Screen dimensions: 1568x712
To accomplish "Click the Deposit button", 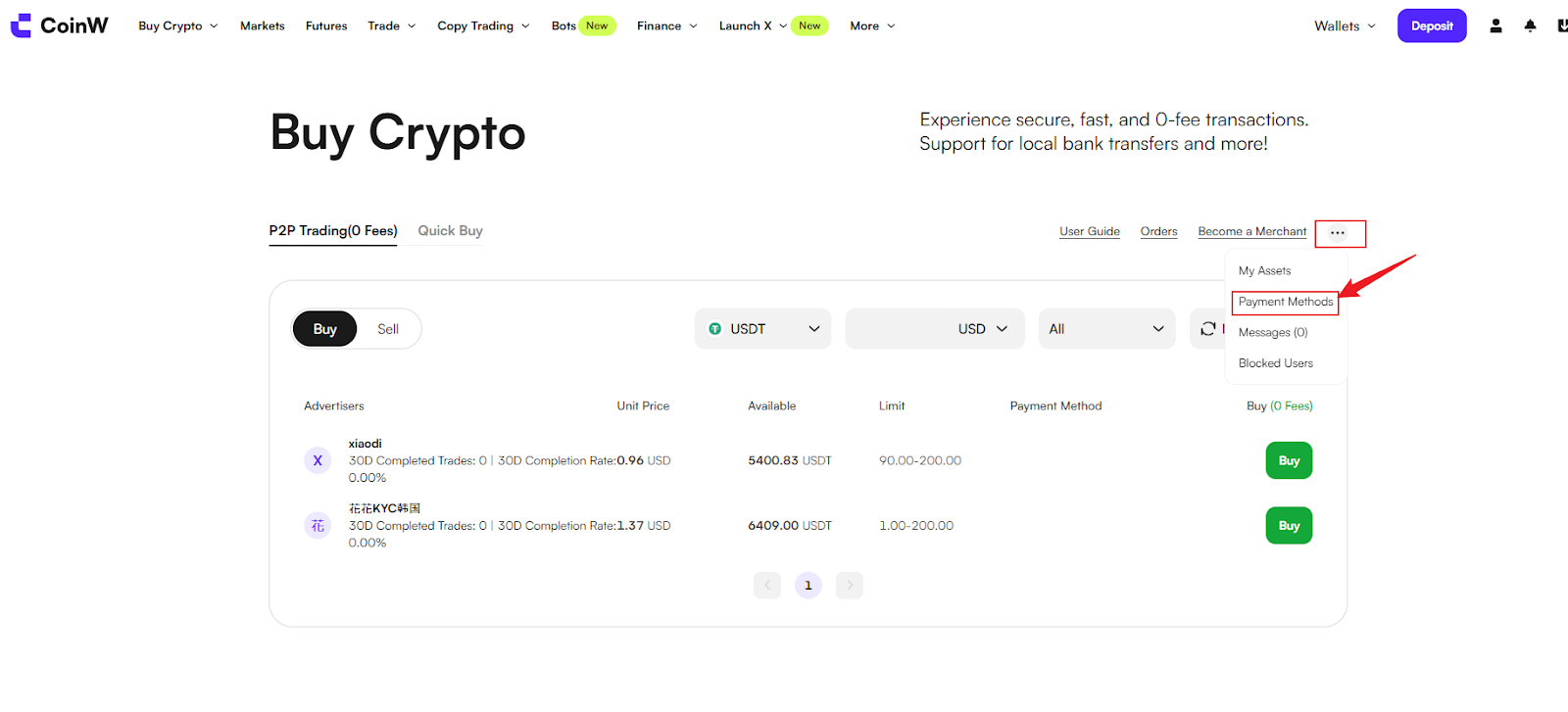I will [x=1432, y=25].
